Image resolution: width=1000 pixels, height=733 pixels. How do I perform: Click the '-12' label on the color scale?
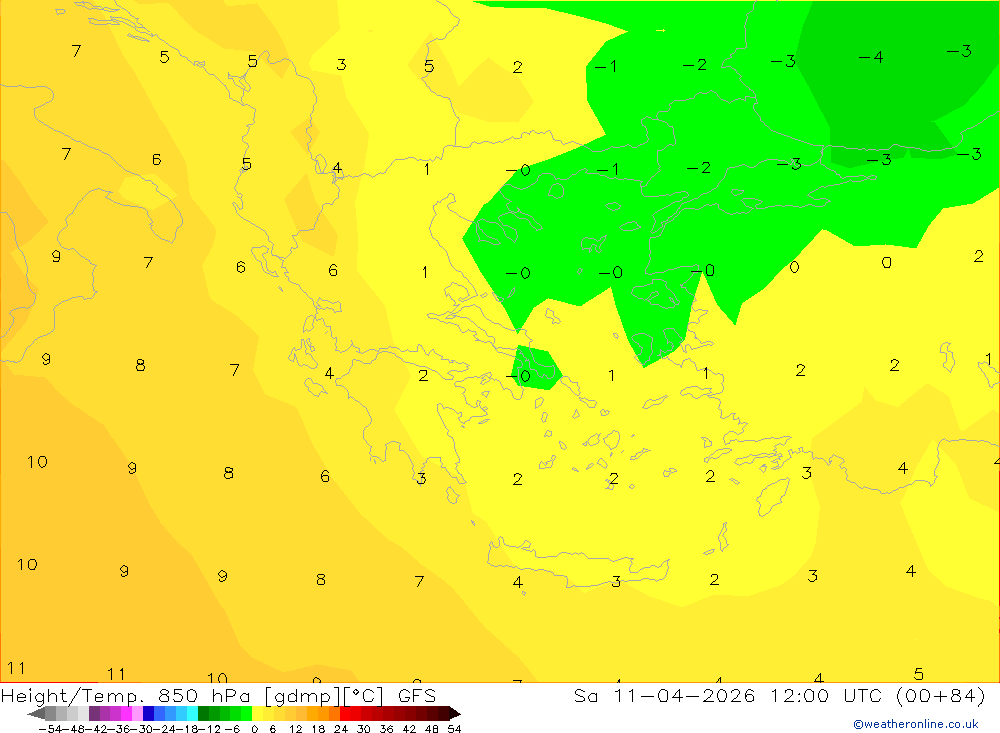point(209,729)
